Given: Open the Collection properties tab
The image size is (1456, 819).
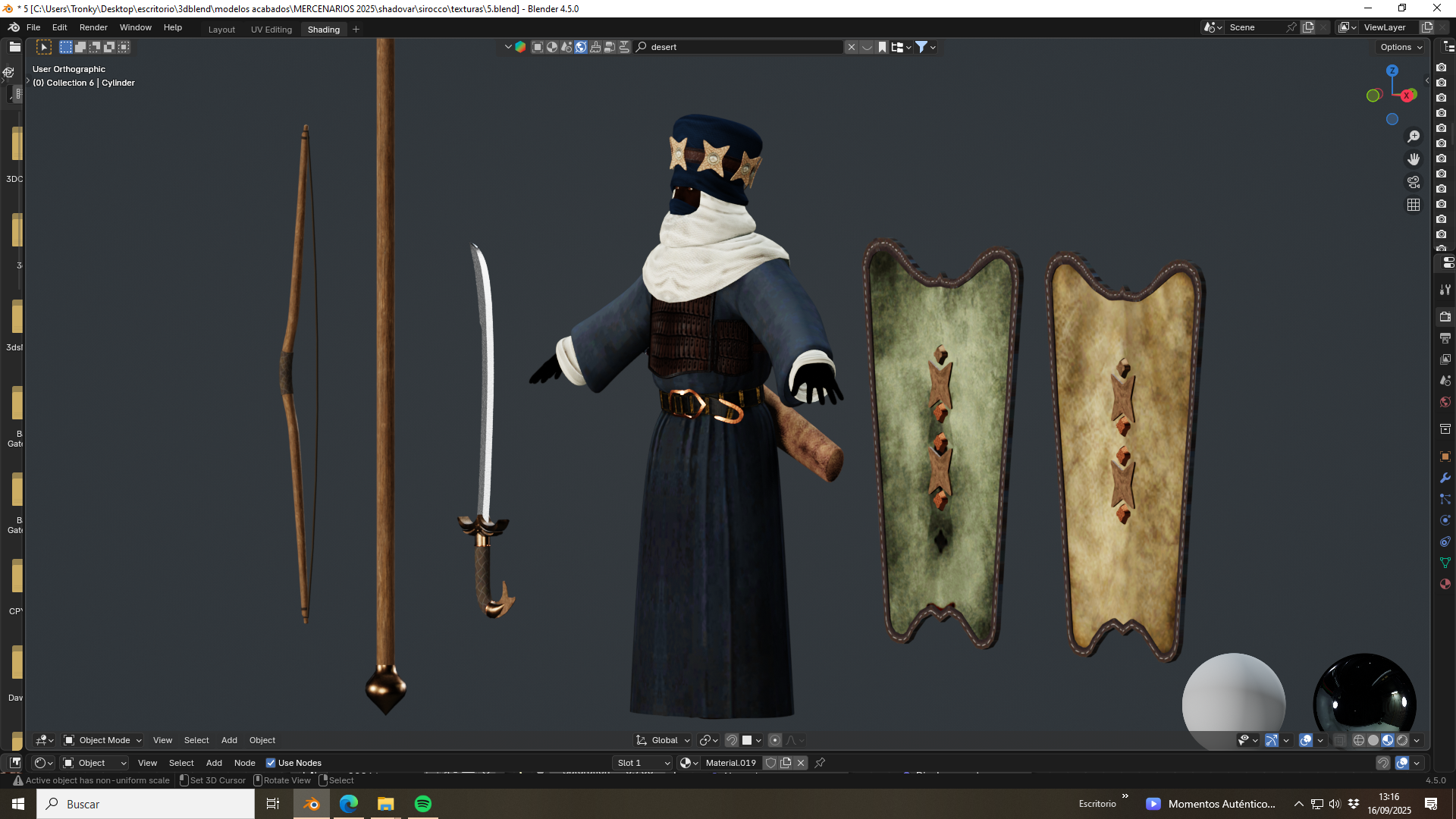Looking at the screenshot, I should [x=1445, y=429].
